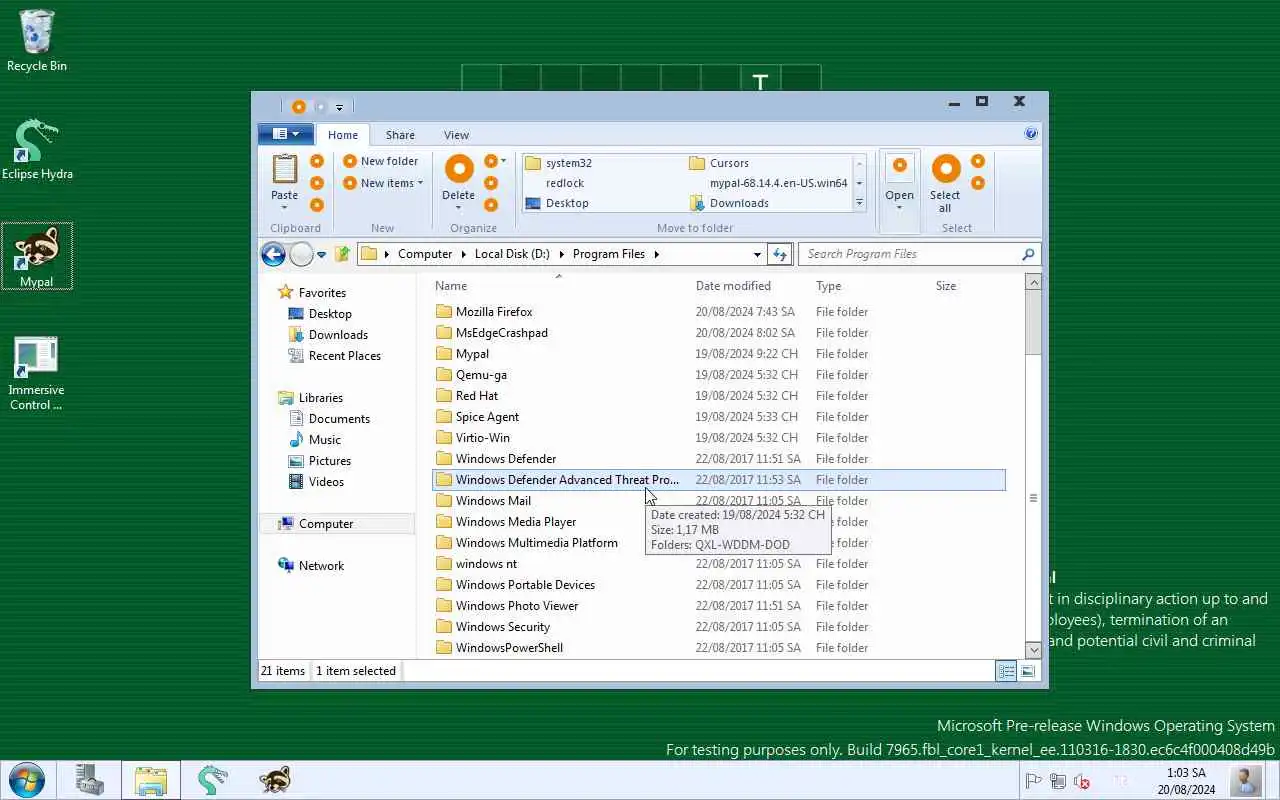1280x800 pixels.
Task: Go up one folder level icon
Action: (342, 254)
